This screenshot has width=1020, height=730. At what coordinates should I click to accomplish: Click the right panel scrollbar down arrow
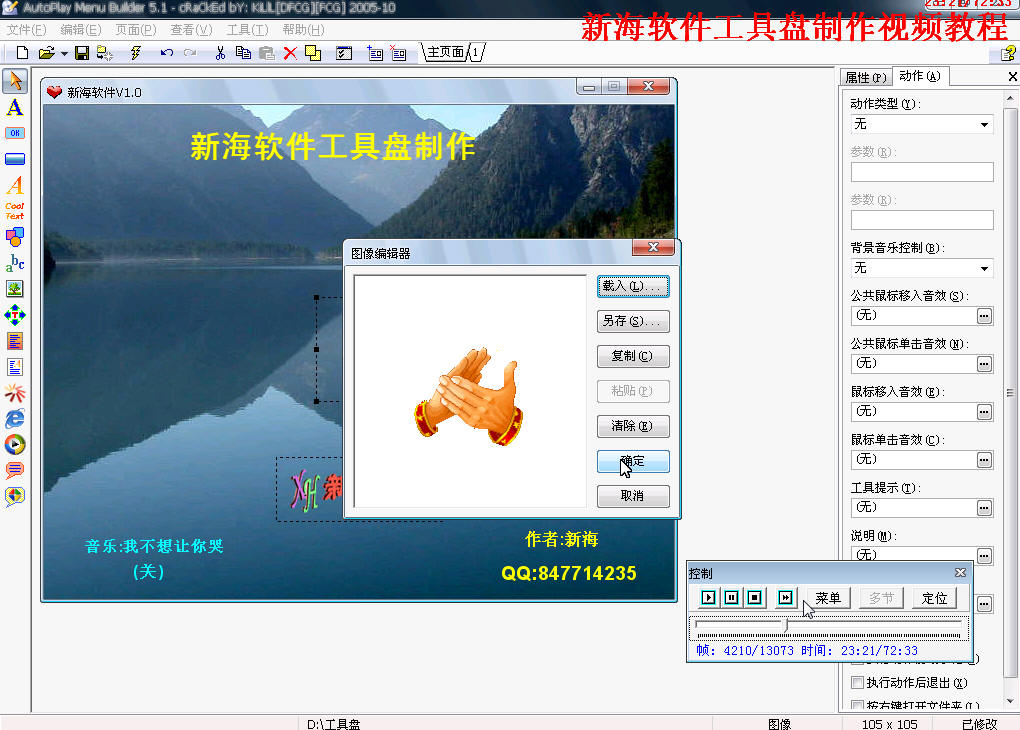1010,701
